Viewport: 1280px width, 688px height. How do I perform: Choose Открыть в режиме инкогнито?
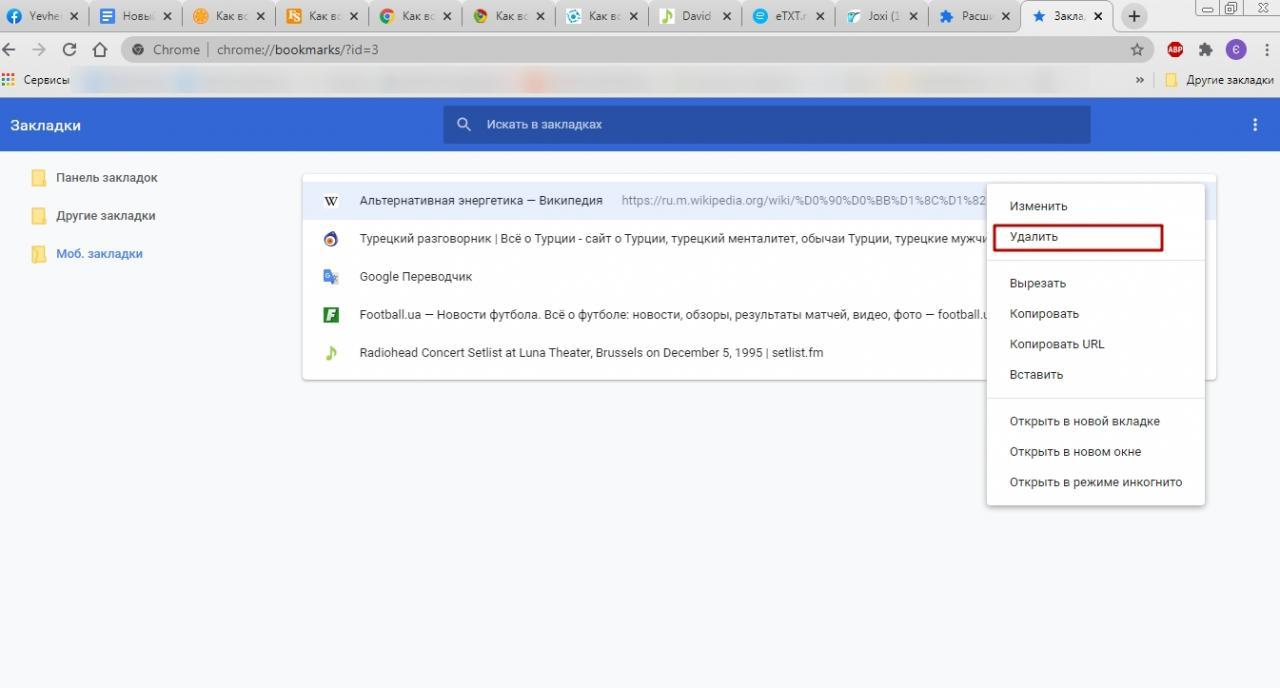pos(1095,482)
